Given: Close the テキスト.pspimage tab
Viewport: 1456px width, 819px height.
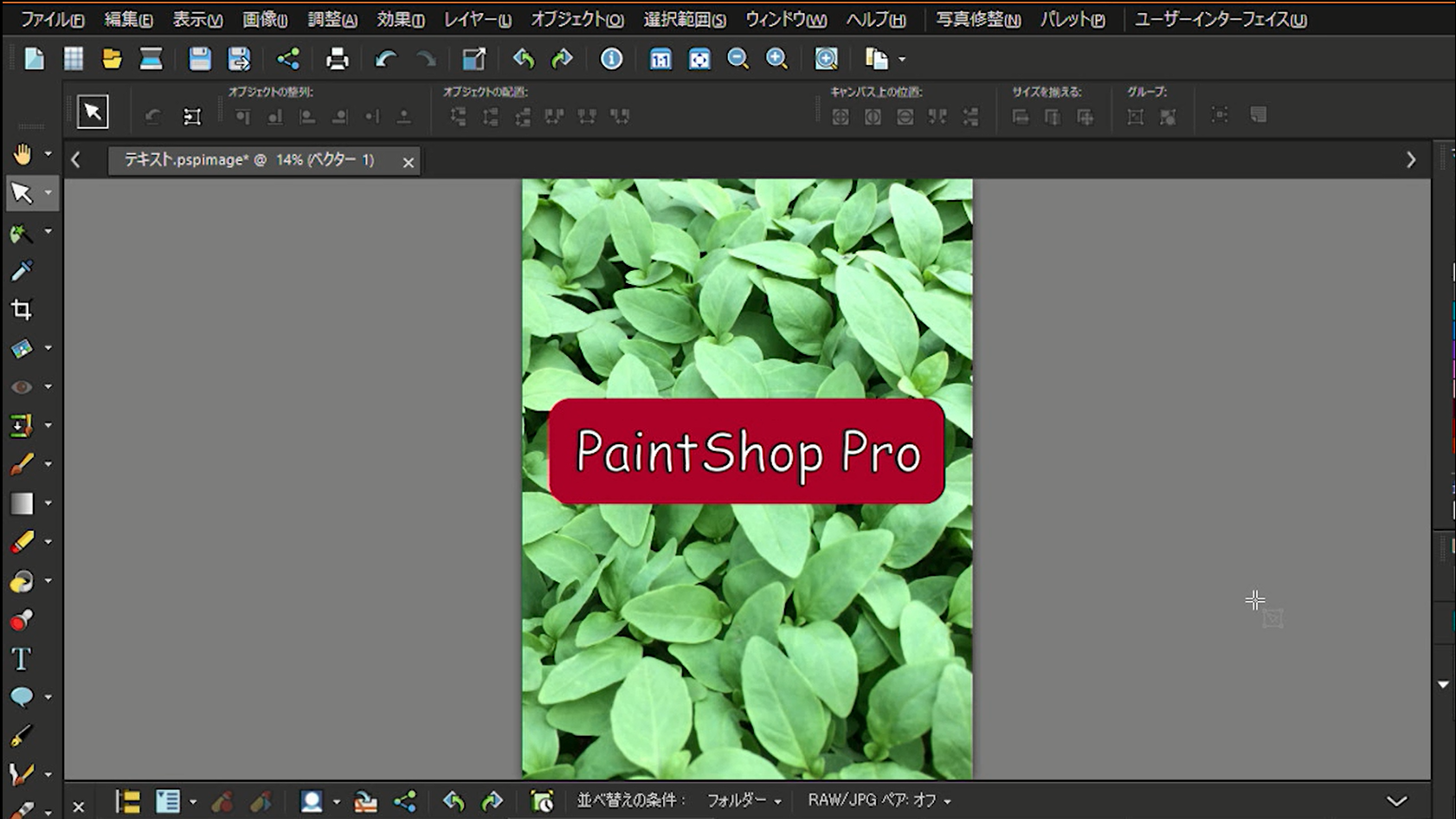Looking at the screenshot, I should coord(409,162).
